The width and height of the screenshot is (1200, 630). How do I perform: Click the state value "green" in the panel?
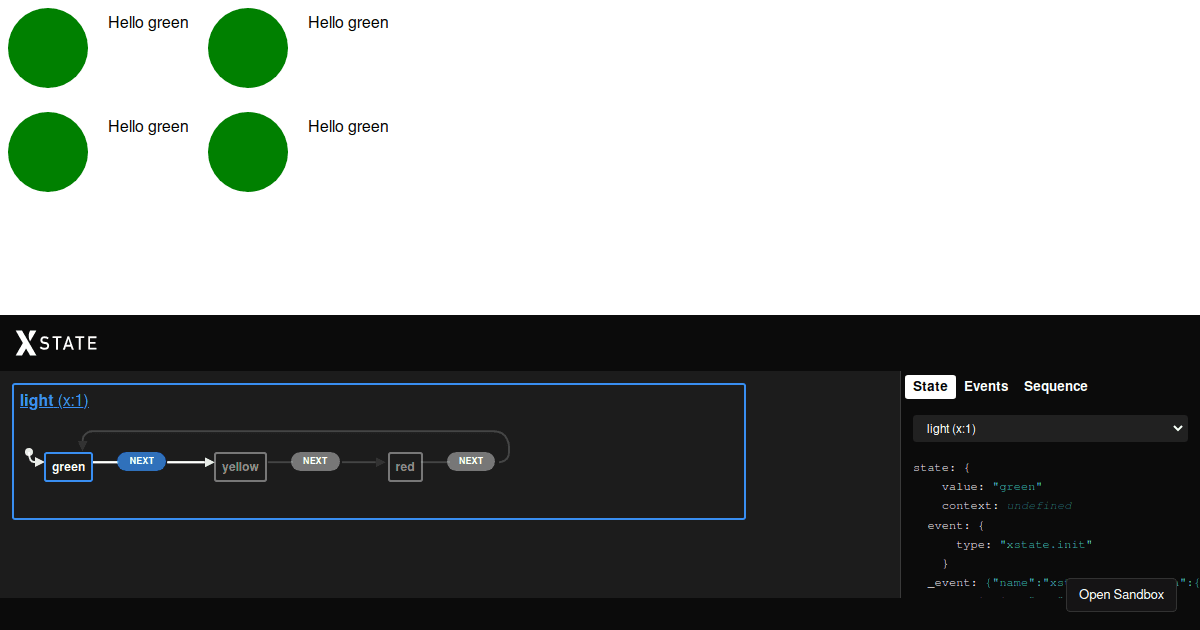1017,487
